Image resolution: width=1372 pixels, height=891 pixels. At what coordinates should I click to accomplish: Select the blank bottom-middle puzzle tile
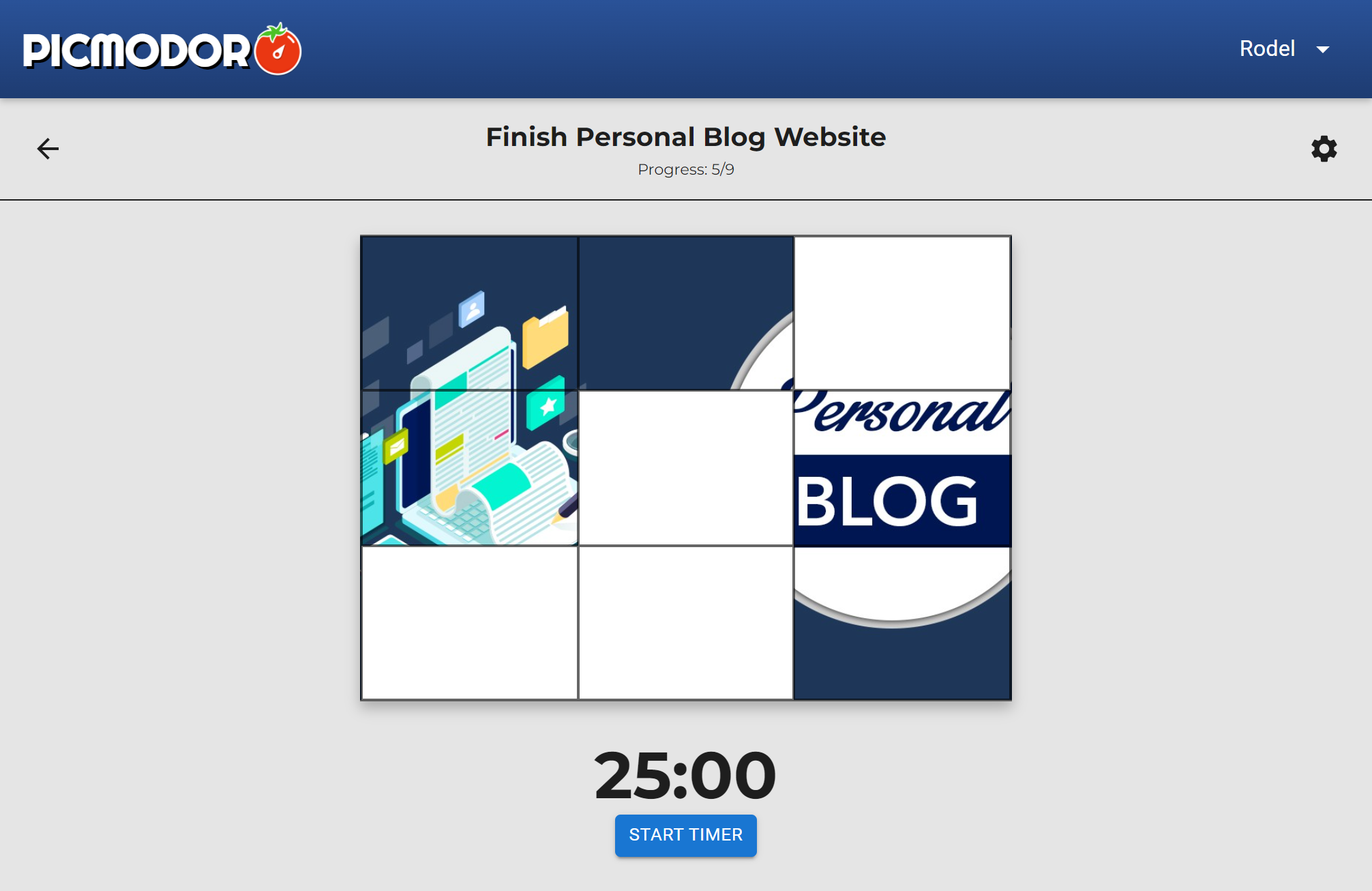(x=685, y=623)
